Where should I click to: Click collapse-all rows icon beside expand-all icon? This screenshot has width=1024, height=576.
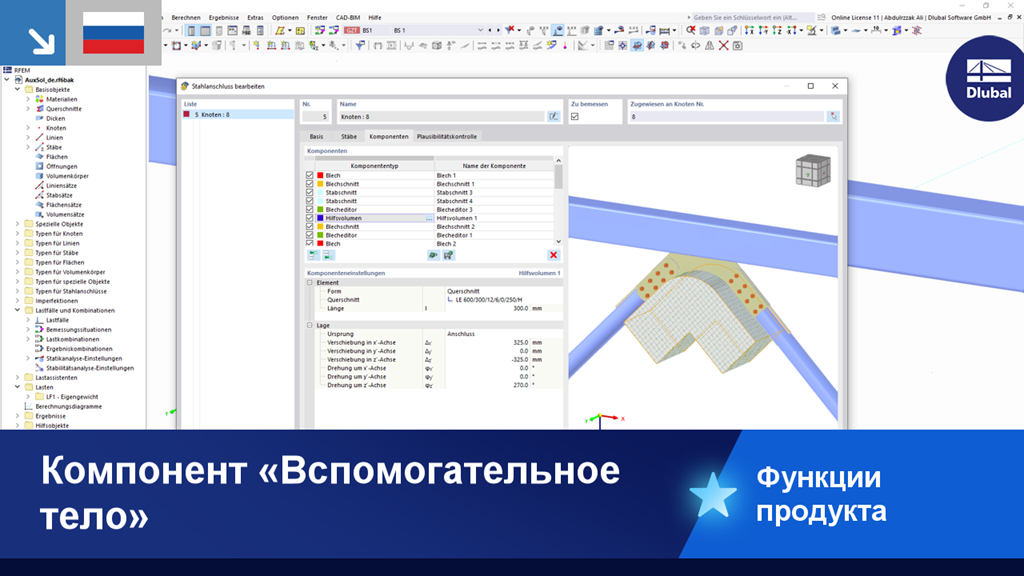click(328, 253)
